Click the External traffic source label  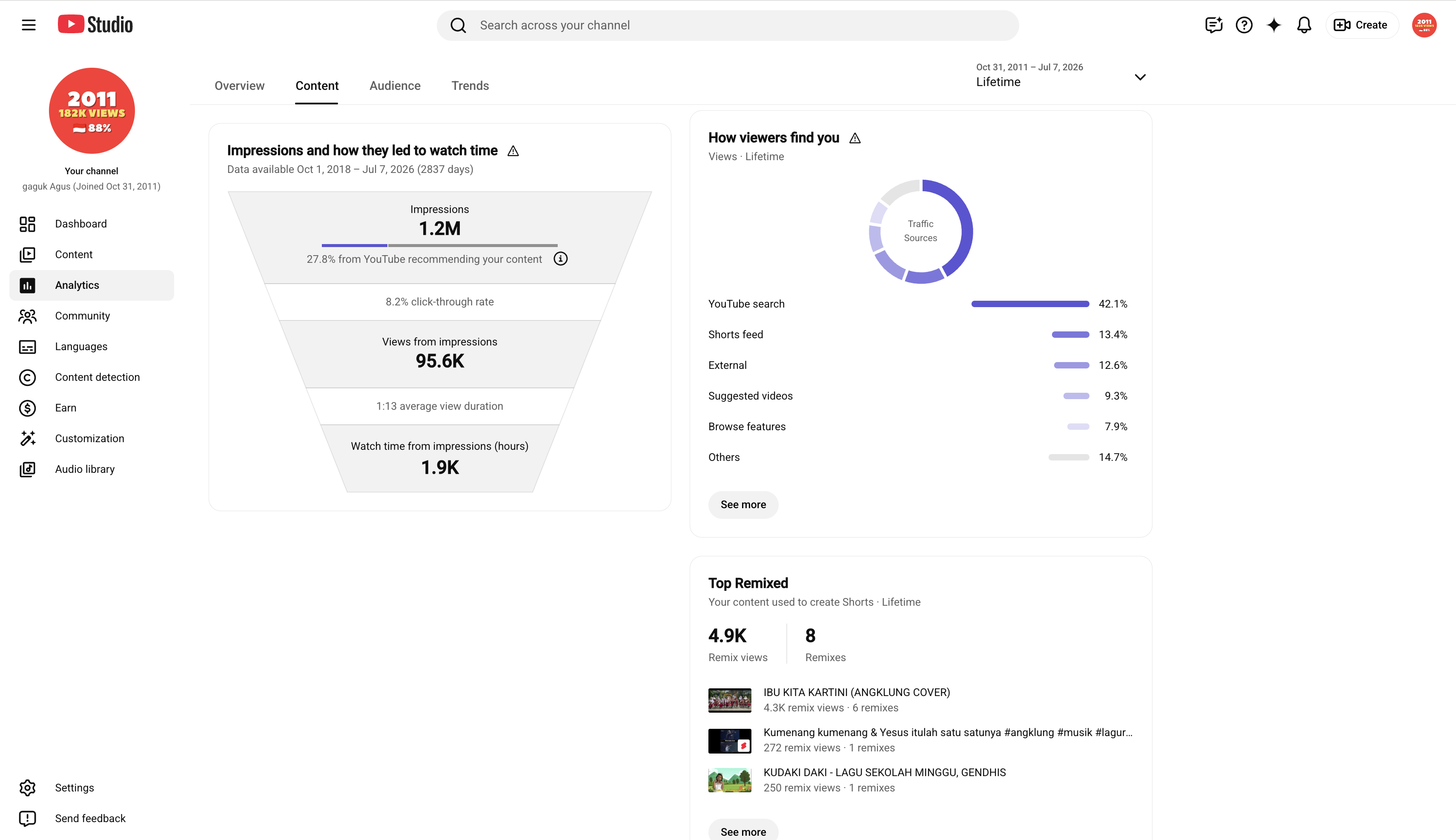(x=727, y=365)
